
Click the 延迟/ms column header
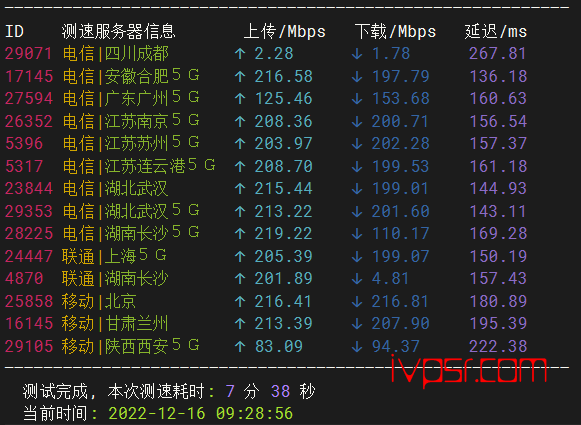(x=496, y=31)
